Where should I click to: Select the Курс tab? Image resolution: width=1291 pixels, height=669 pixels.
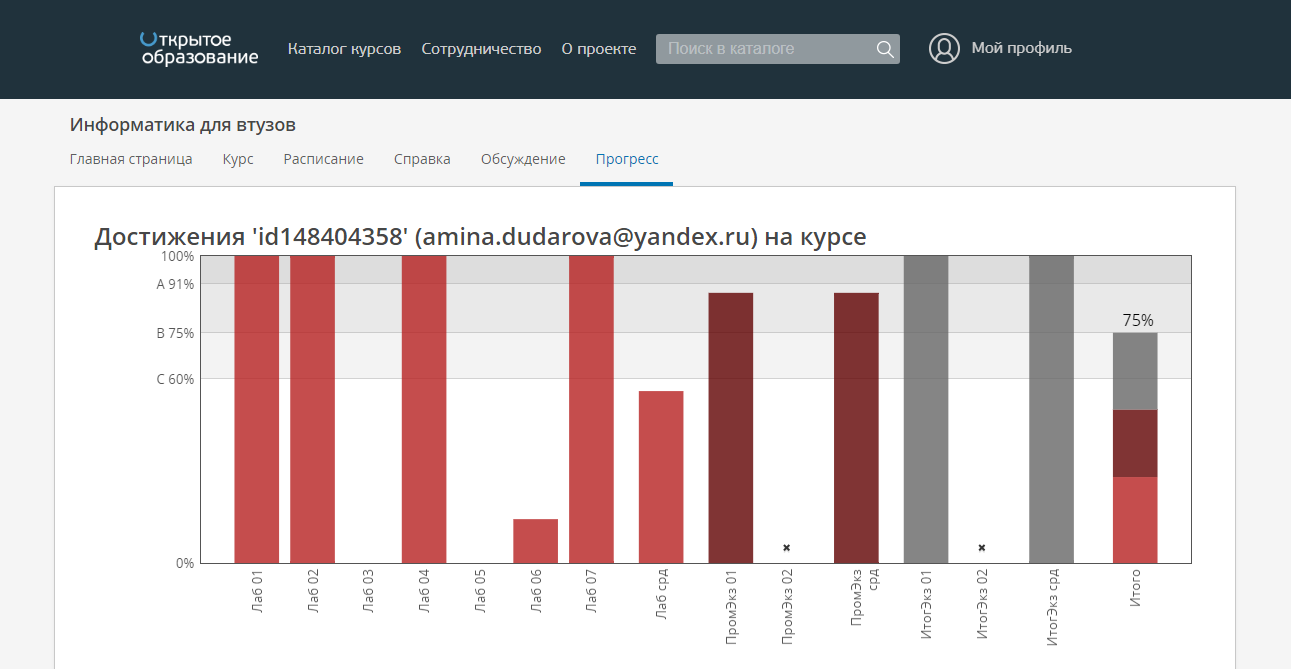238,159
